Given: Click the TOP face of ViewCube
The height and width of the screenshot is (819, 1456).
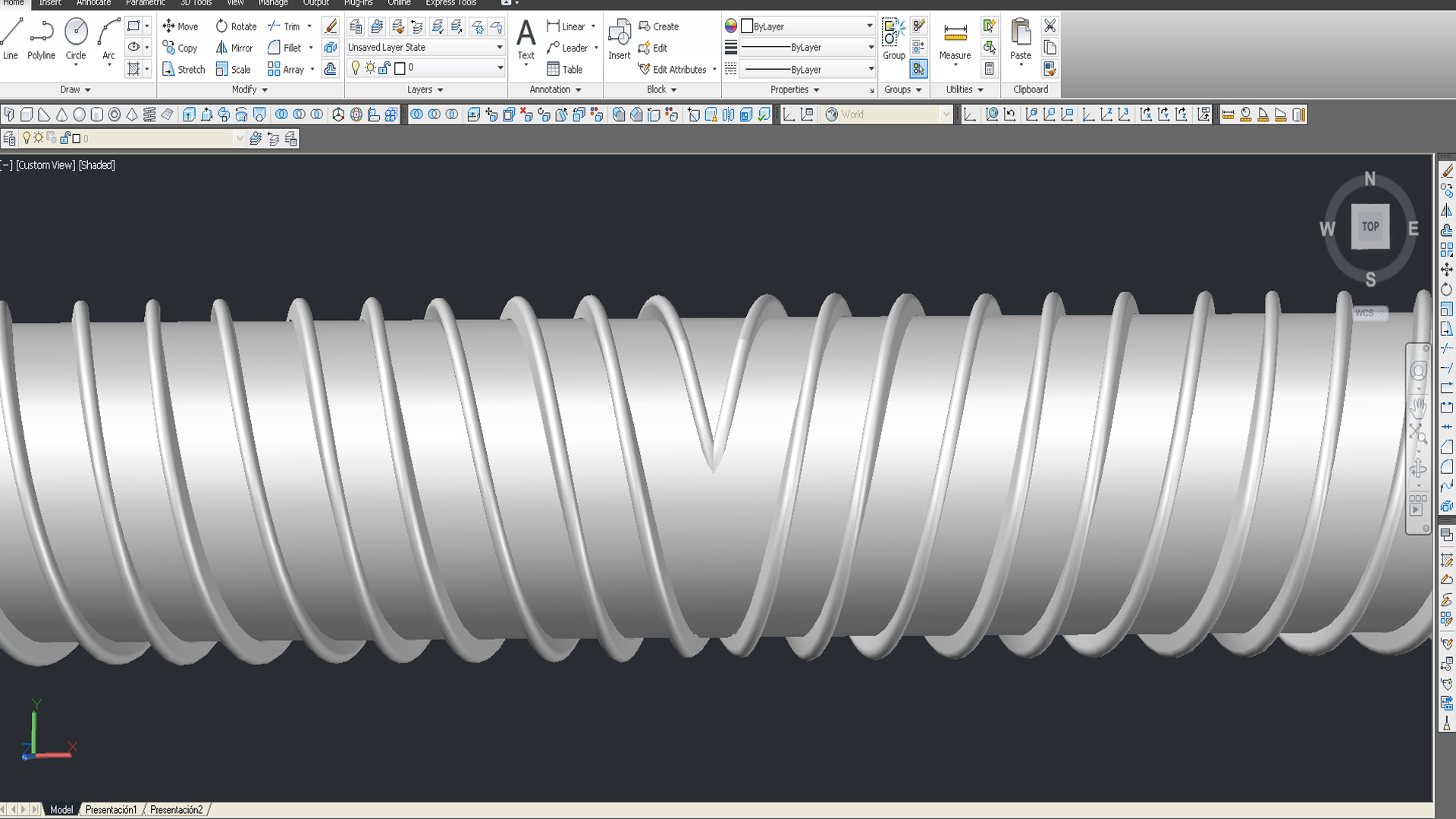Looking at the screenshot, I should (x=1370, y=226).
